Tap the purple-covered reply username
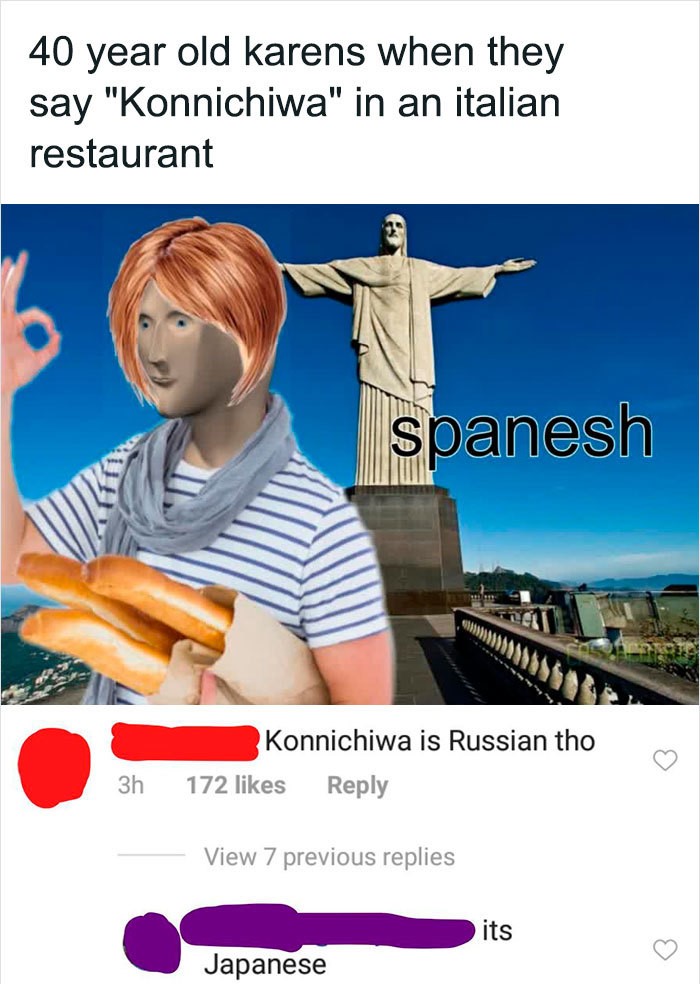 tap(326, 926)
